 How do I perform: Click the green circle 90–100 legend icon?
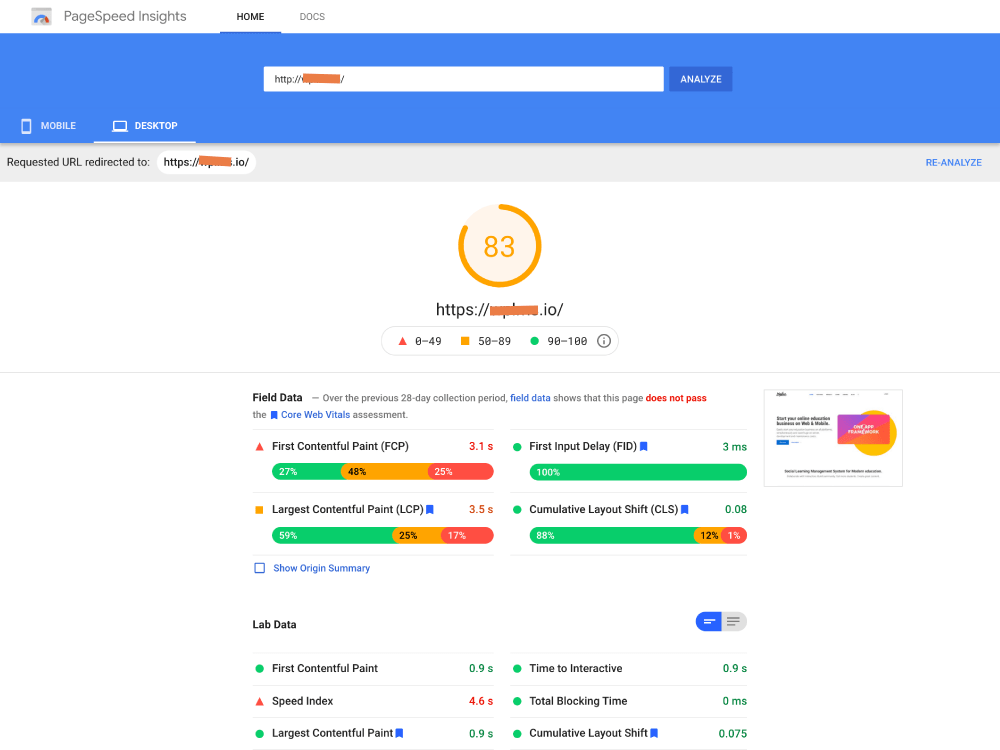click(x=534, y=341)
